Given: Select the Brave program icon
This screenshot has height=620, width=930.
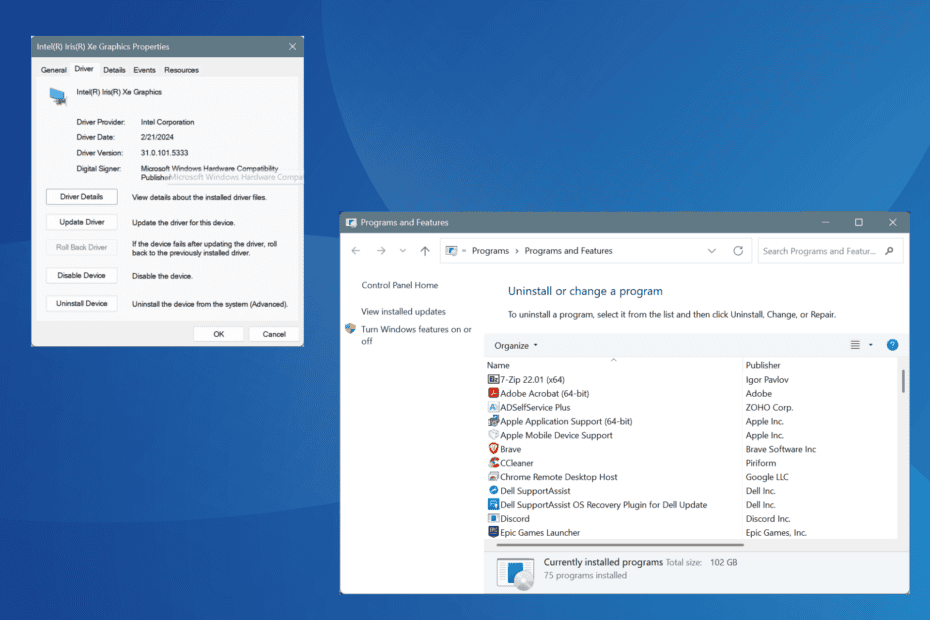Looking at the screenshot, I should pyautogui.click(x=493, y=449).
